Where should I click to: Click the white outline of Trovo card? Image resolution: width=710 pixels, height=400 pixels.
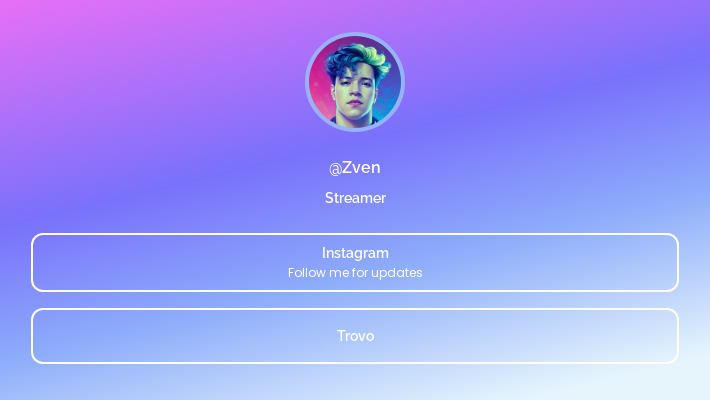coord(355,309)
